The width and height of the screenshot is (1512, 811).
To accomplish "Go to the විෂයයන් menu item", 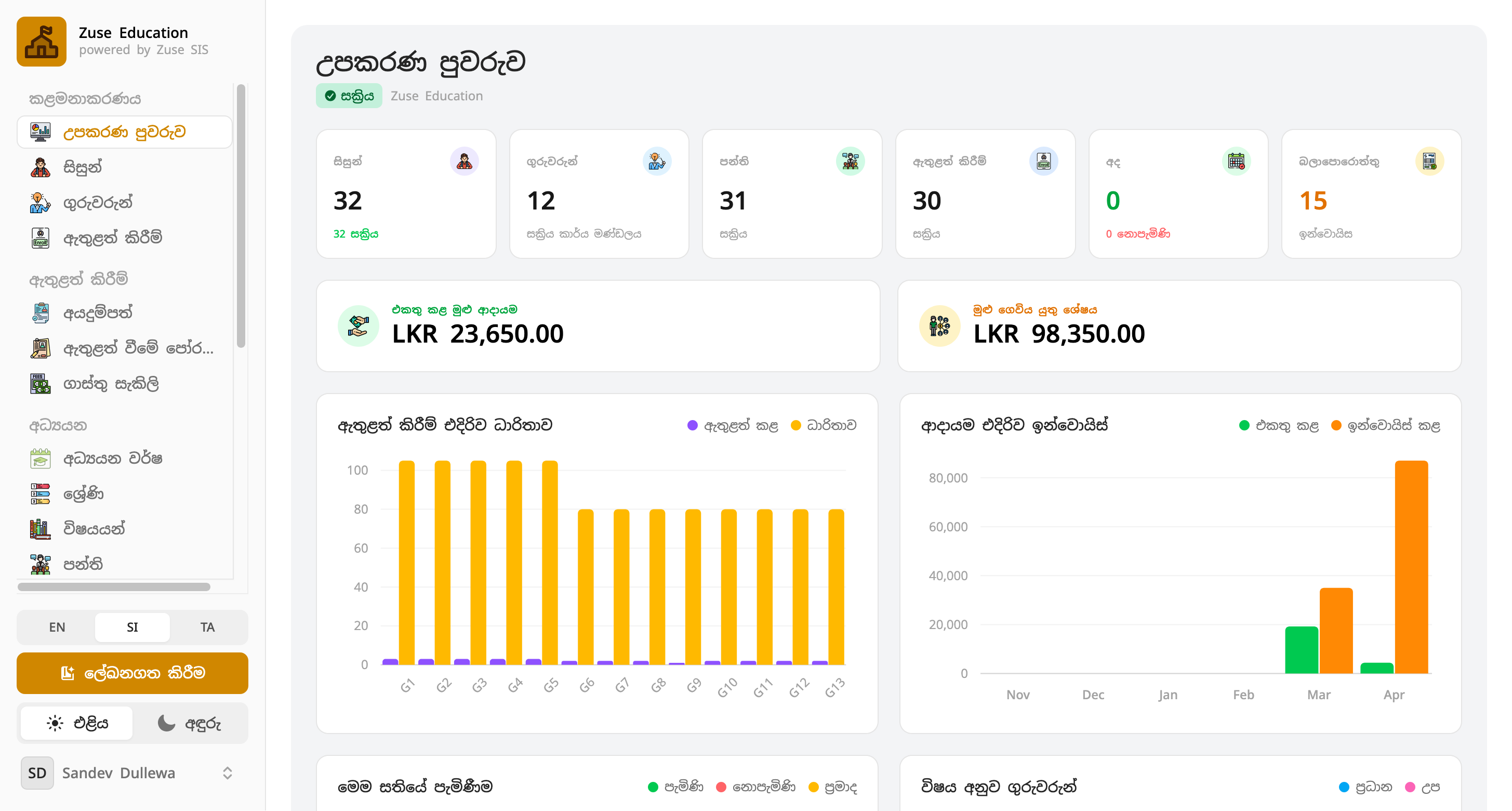I will point(124,529).
